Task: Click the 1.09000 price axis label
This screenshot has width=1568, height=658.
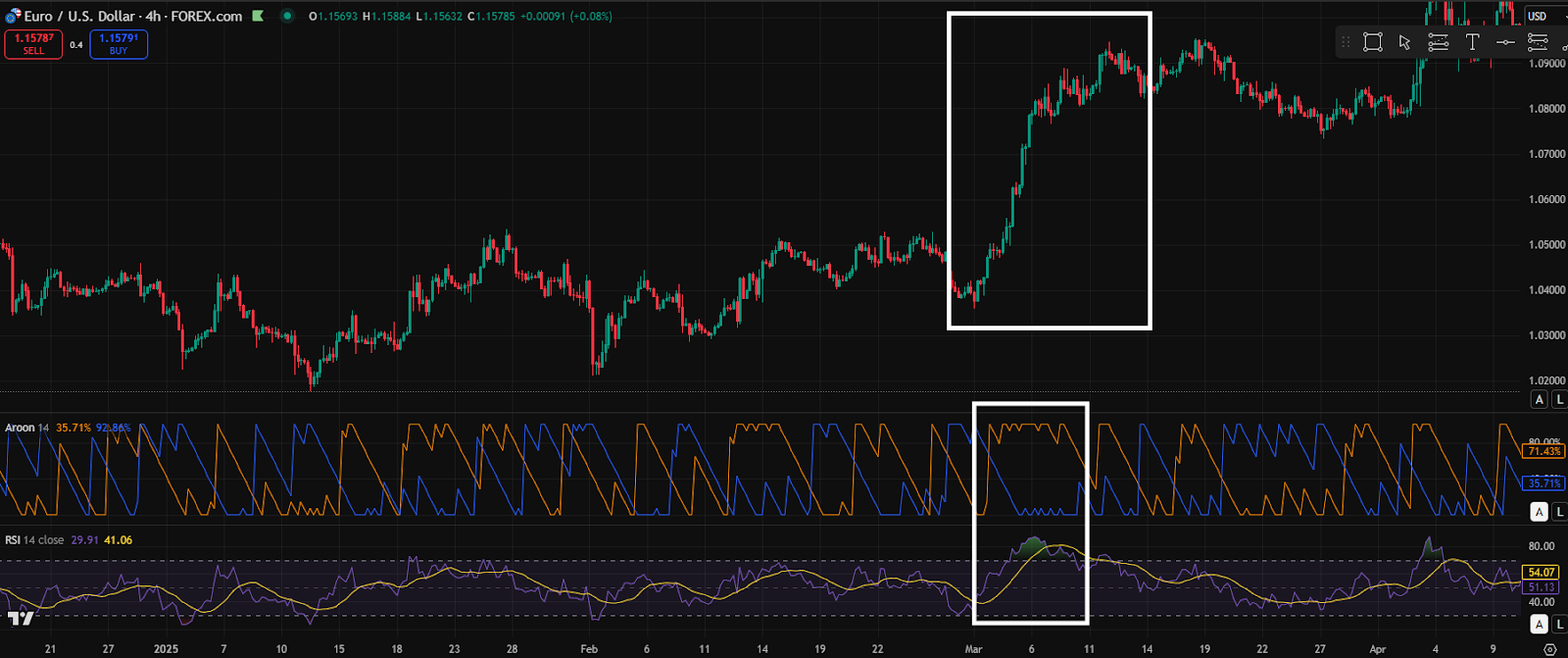Action: coord(1546,64)
